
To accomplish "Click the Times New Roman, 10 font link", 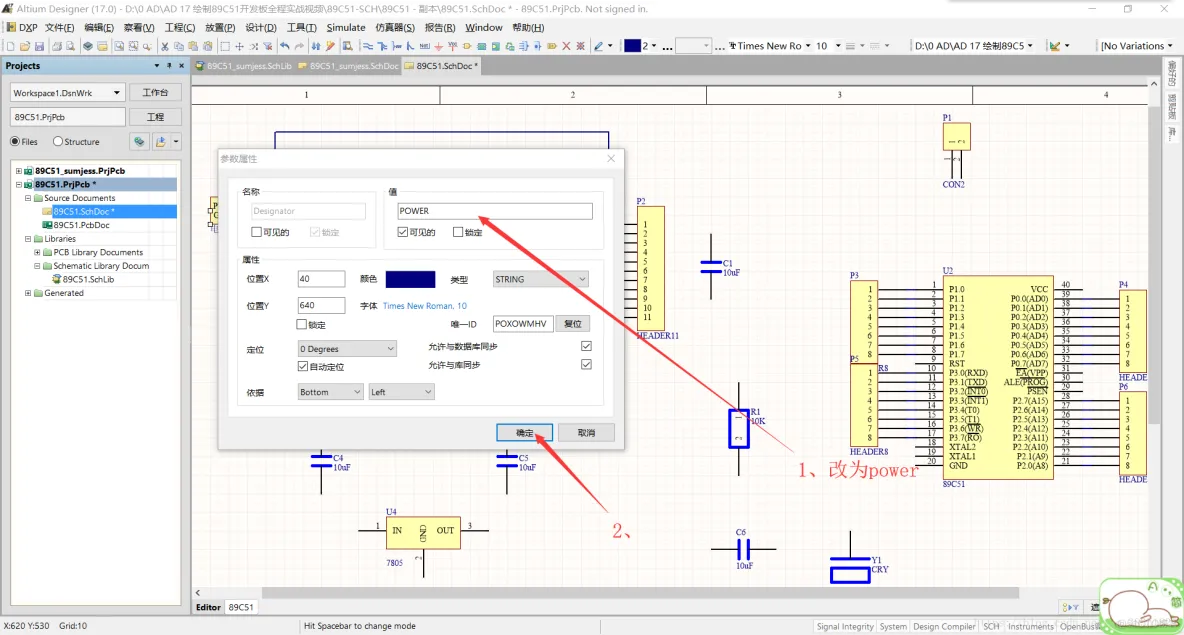I will tap(424, 306).
